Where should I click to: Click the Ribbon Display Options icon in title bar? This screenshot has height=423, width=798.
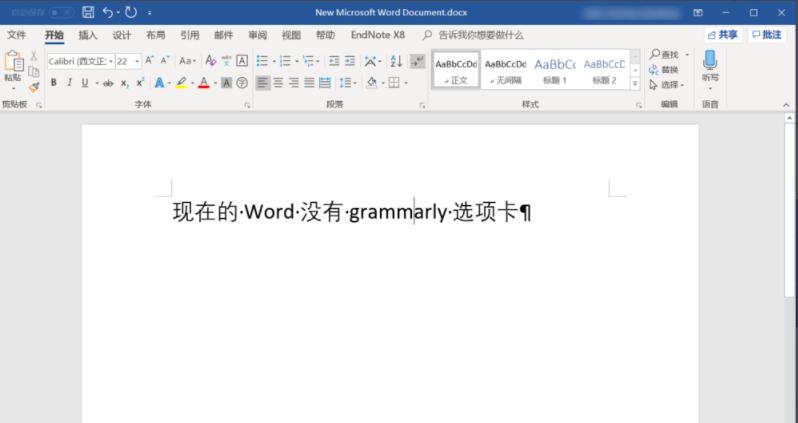[x=698, y=12]
